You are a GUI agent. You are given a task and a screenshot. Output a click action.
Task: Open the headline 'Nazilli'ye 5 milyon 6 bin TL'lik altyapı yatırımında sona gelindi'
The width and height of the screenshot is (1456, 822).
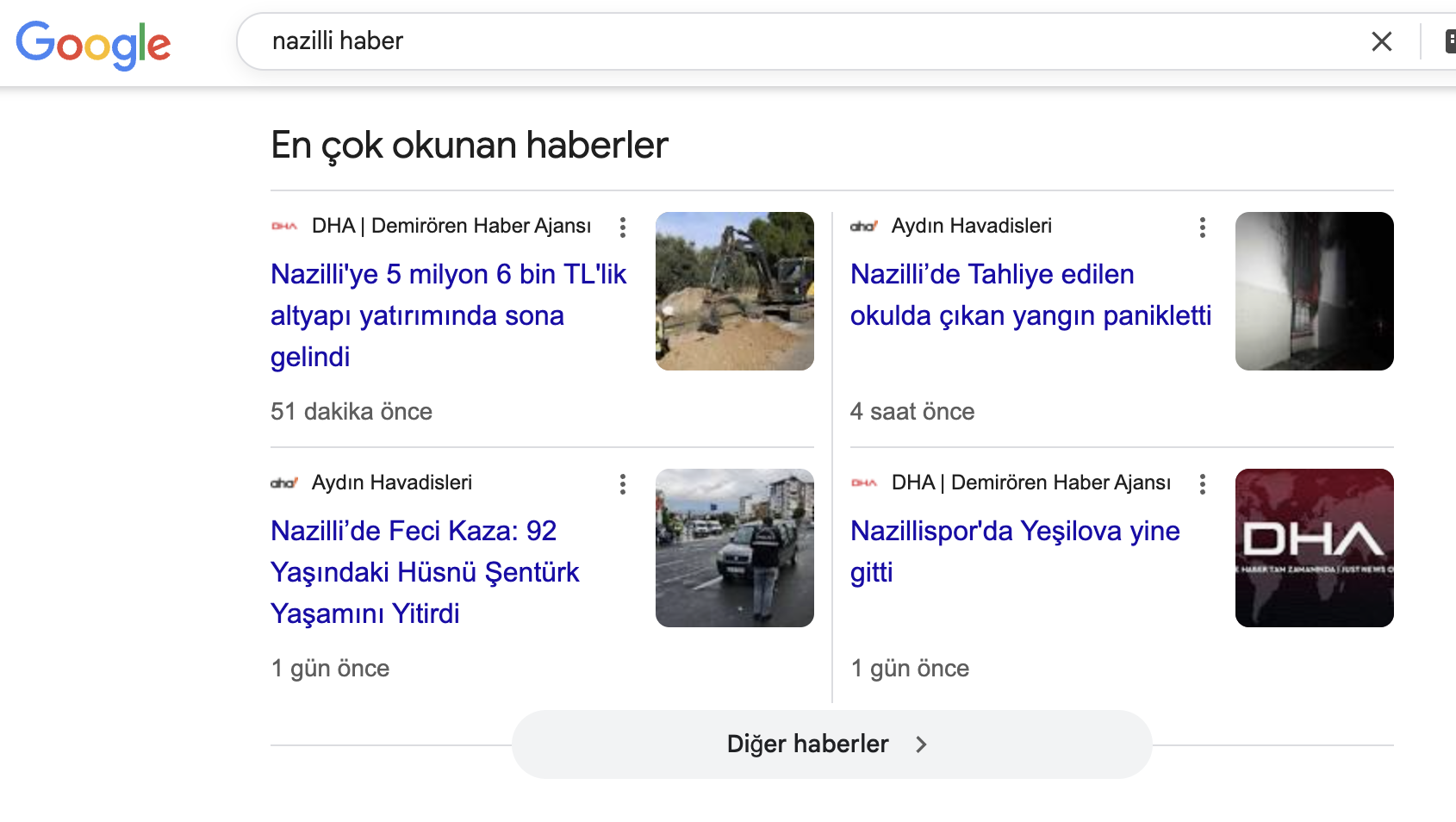tap(448, 315)
